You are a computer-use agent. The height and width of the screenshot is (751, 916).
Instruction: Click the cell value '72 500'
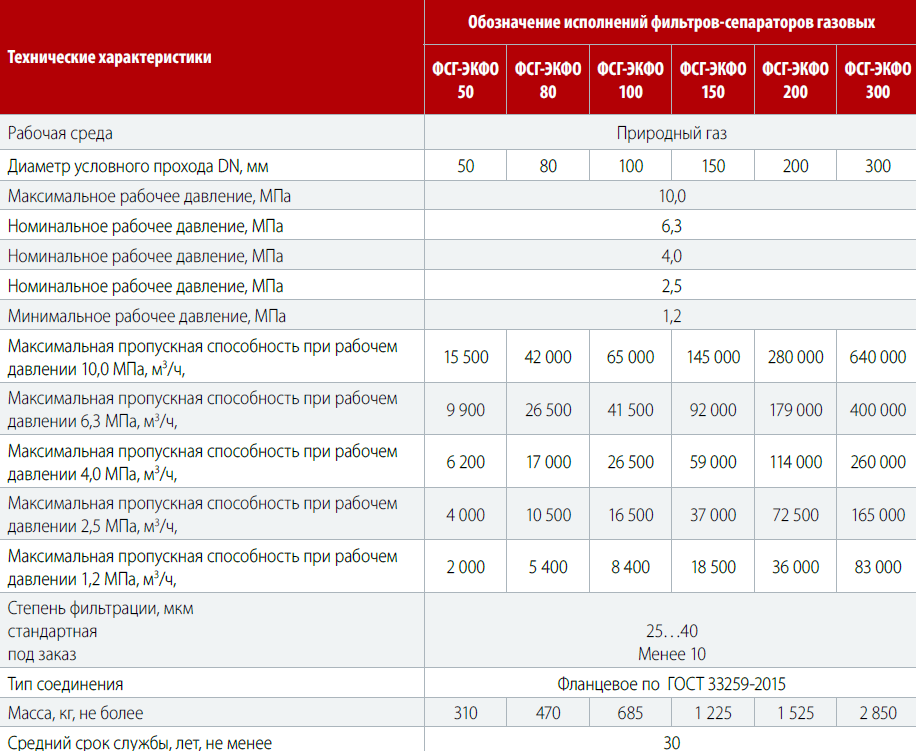coord(795,515)
